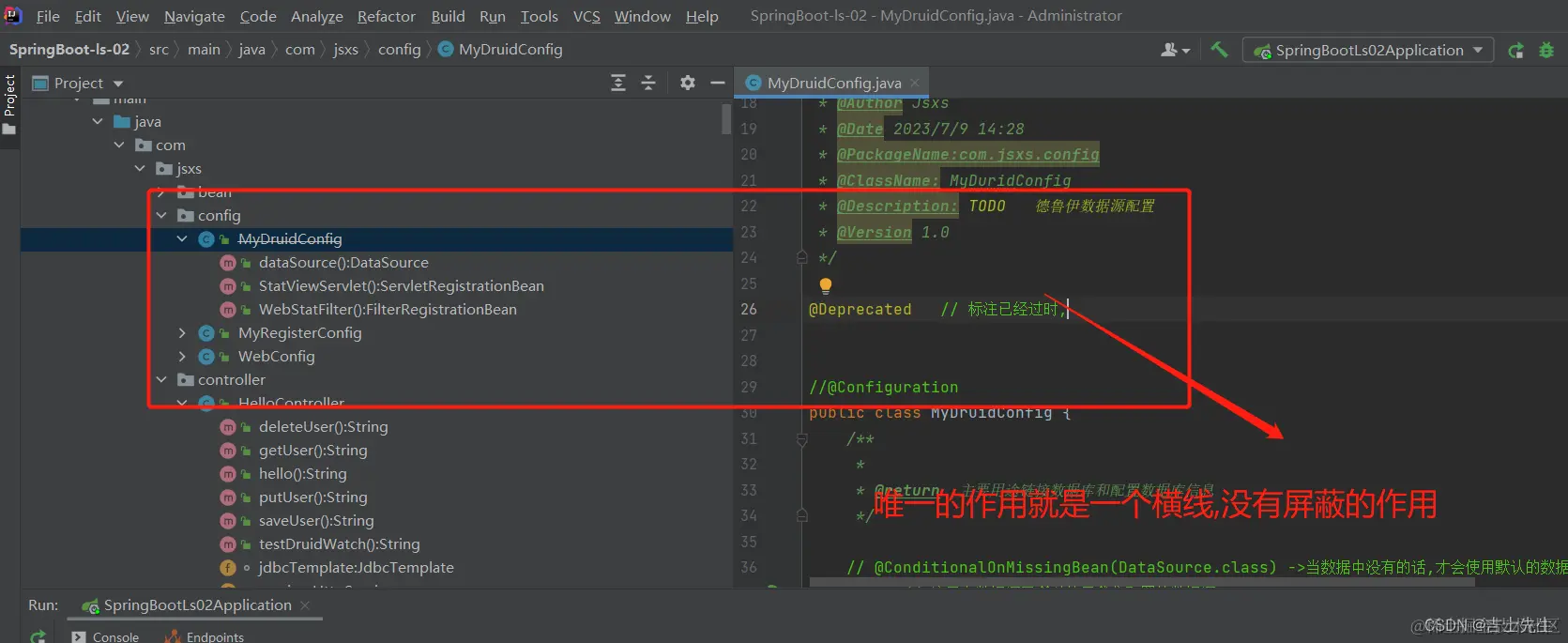The height and width of the screenshot is (643, 1568).
Task: Click the Debug bug icon in toolbar
Action: pos(1546,51)
